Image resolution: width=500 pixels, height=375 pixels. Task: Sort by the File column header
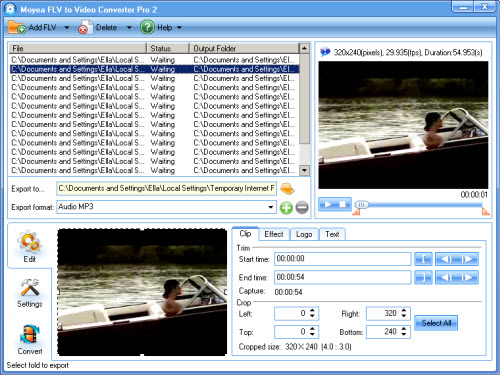(77, 48)
